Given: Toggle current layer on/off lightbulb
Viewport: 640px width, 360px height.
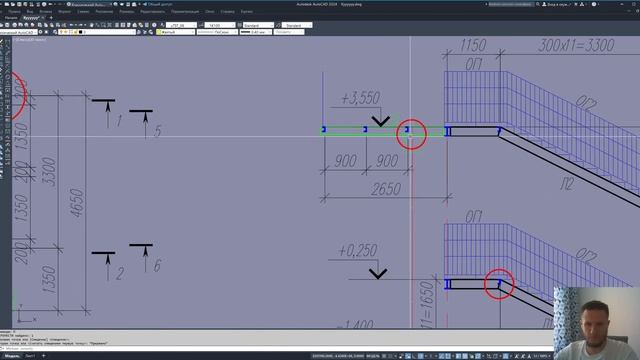Looking at the screenshot, I should [x=60, y=32].
